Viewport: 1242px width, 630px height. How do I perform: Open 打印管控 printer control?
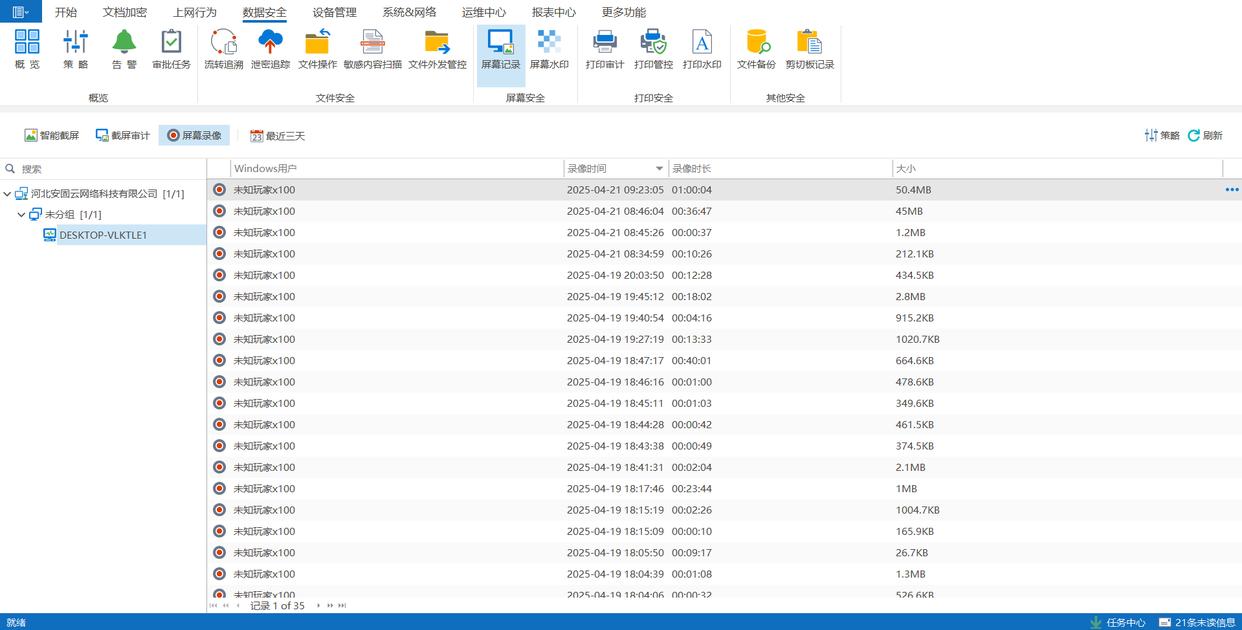point(653,49)
